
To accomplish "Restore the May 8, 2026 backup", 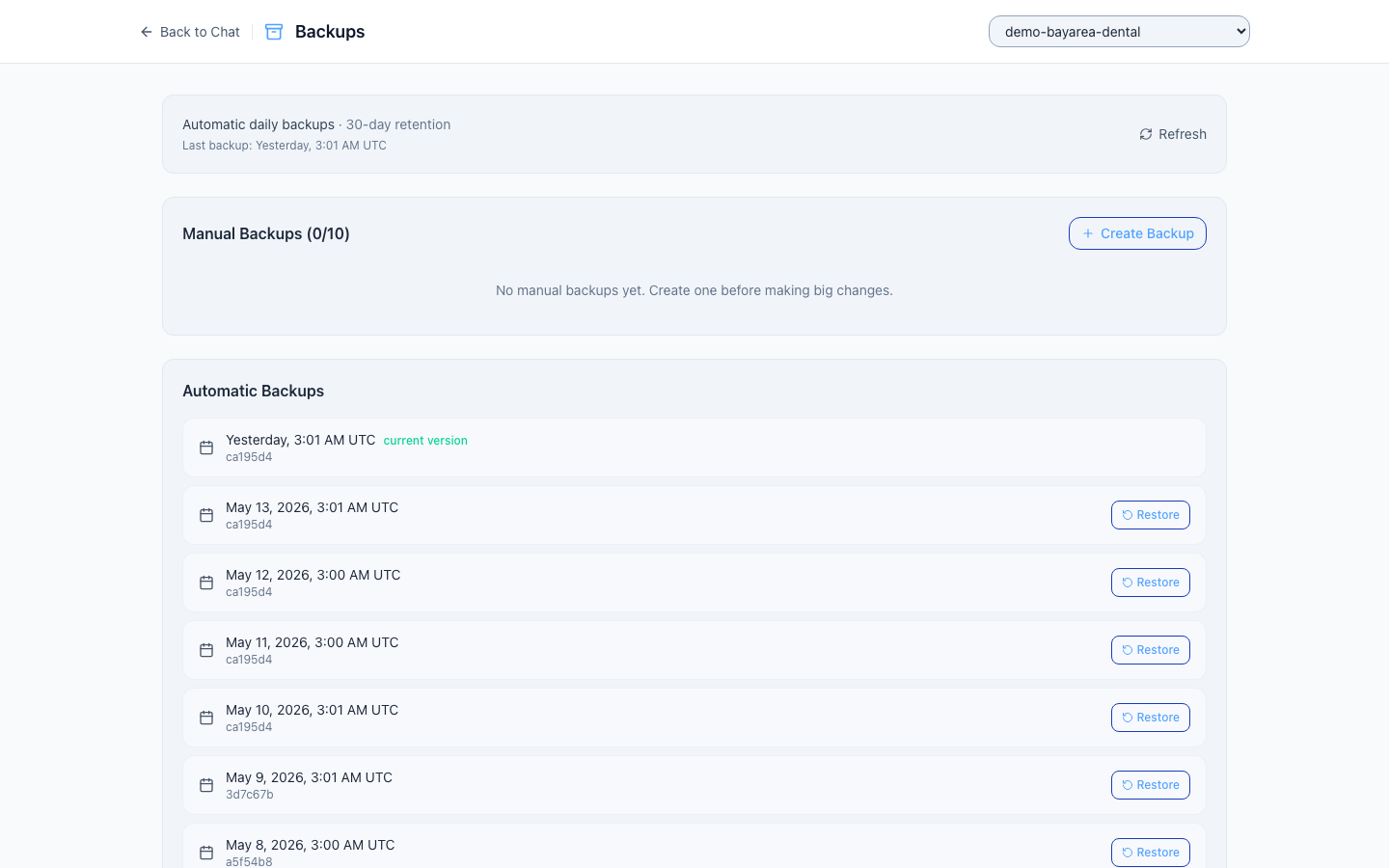I will click(x=1151, y=853).
